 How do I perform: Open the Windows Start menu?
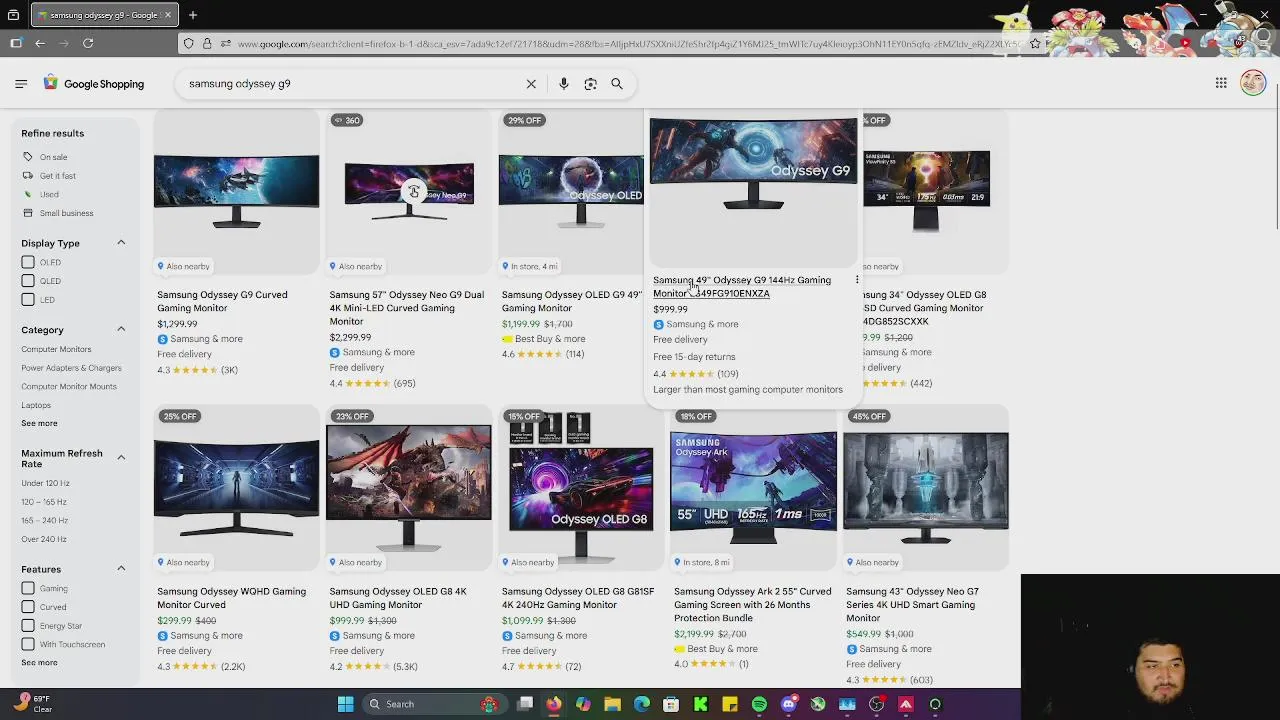345,704
